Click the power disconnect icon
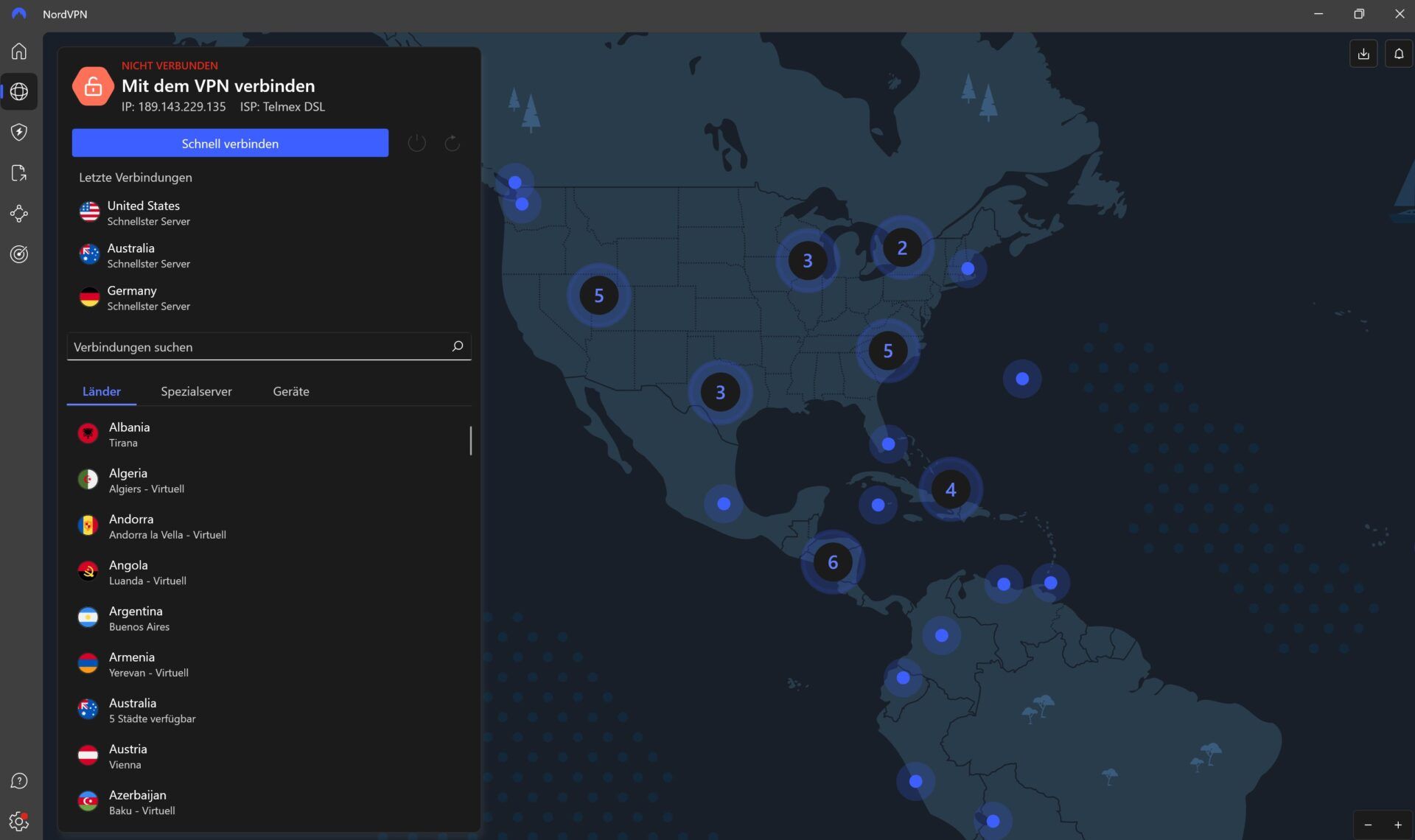Viewport: 1415px width, 840px height. coord(416,143)
